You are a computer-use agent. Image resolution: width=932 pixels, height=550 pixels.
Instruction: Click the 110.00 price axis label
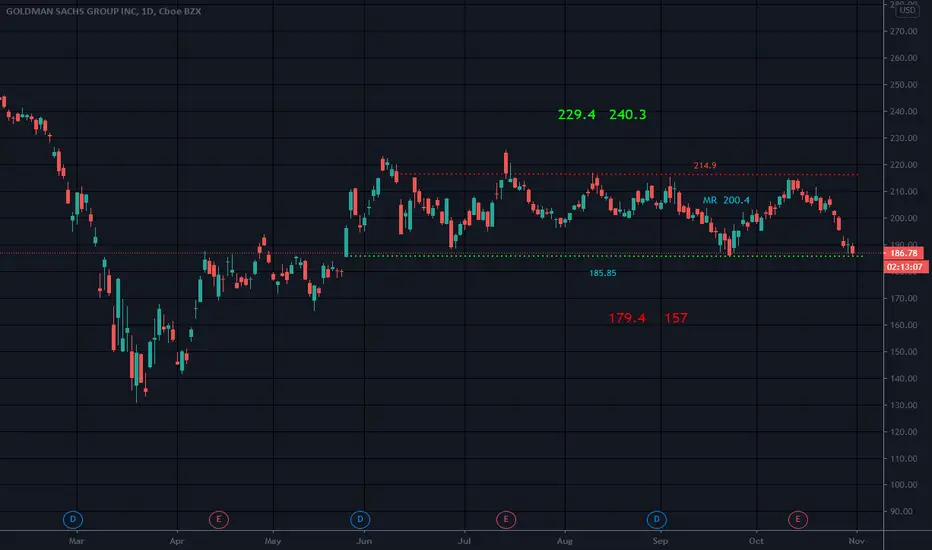pyautogui.click(x=903, y=458)
